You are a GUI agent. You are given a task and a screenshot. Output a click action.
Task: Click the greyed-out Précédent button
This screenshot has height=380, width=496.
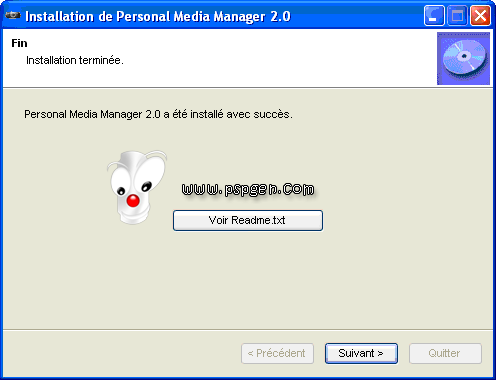tap(277, 353)
